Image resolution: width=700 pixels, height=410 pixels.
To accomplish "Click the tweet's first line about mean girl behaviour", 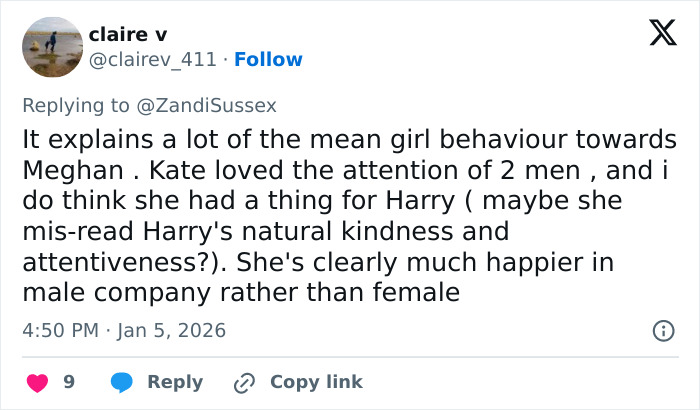I will [x=349, y=139].
